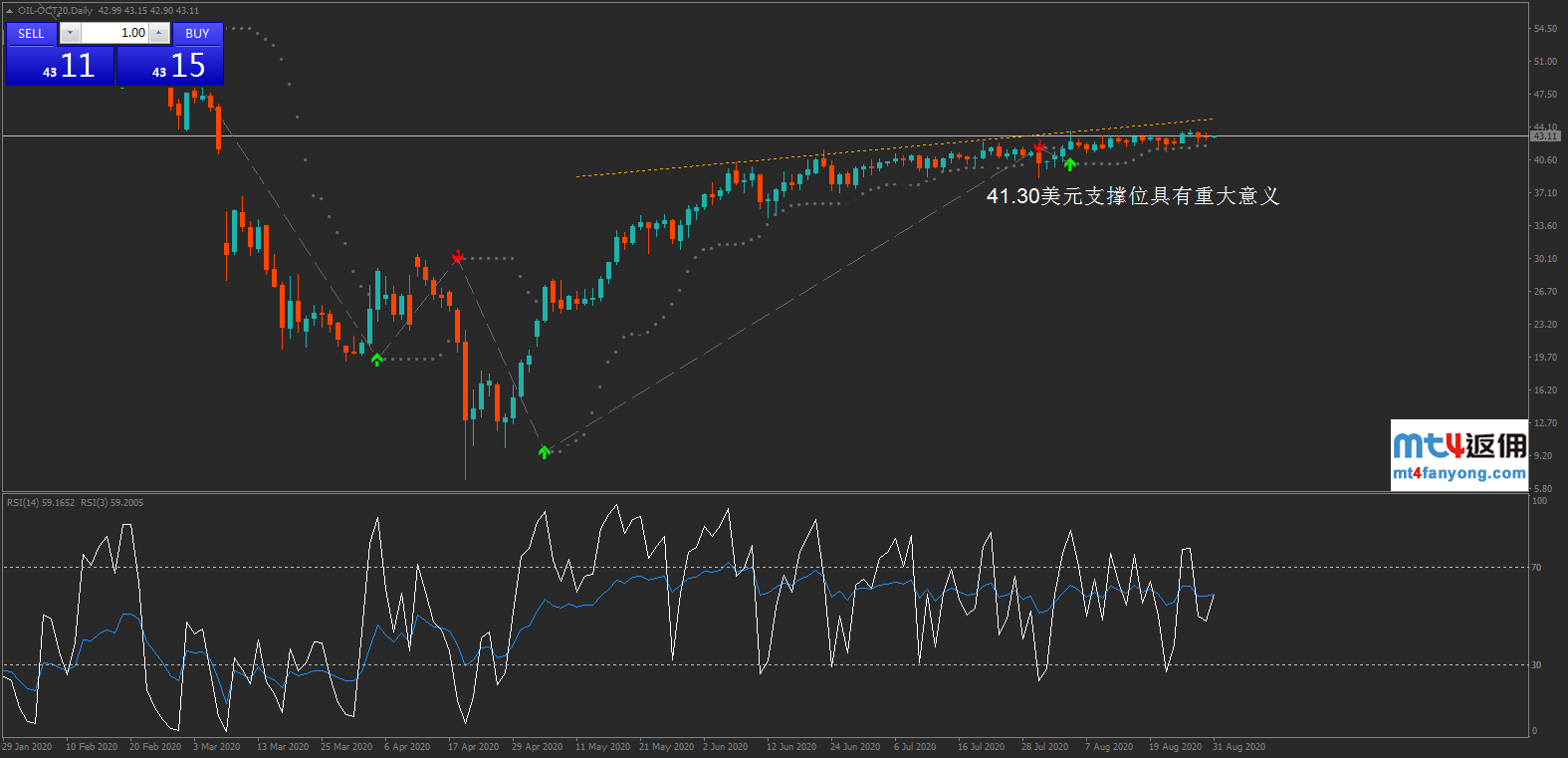Click the green up arrow near 28 Jul 2020
The image size is (1568, 758).
(x=1070, y=164)
